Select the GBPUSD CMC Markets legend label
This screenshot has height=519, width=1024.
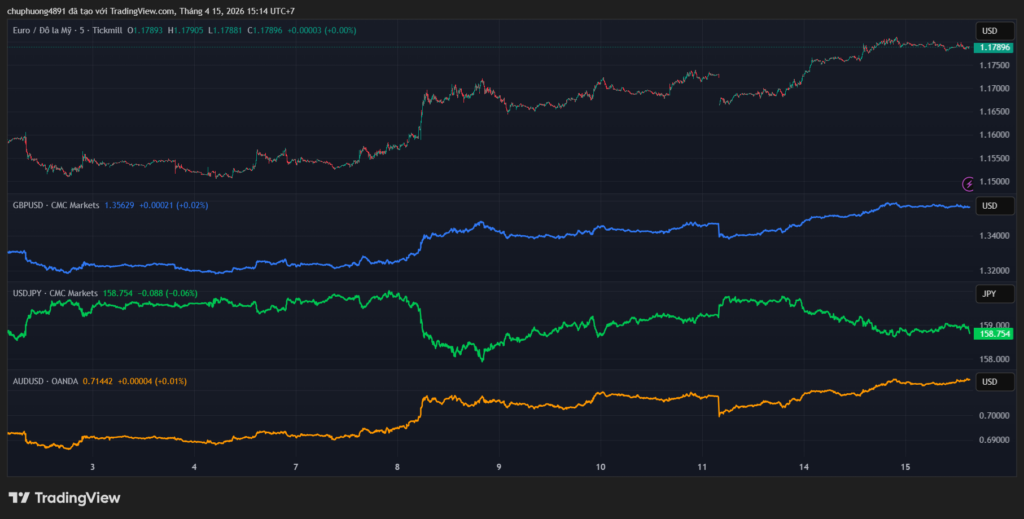55,205
